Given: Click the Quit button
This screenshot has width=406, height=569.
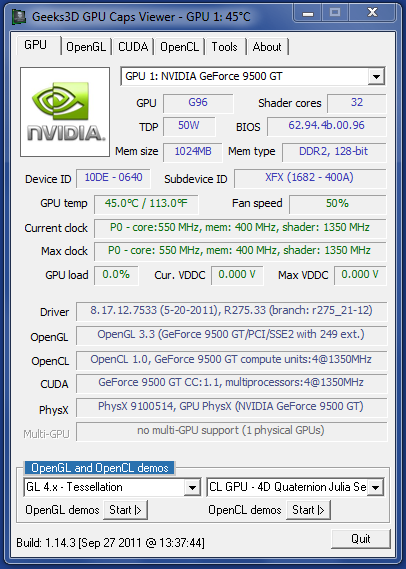Looking at the screenshot, I should 361,539.
